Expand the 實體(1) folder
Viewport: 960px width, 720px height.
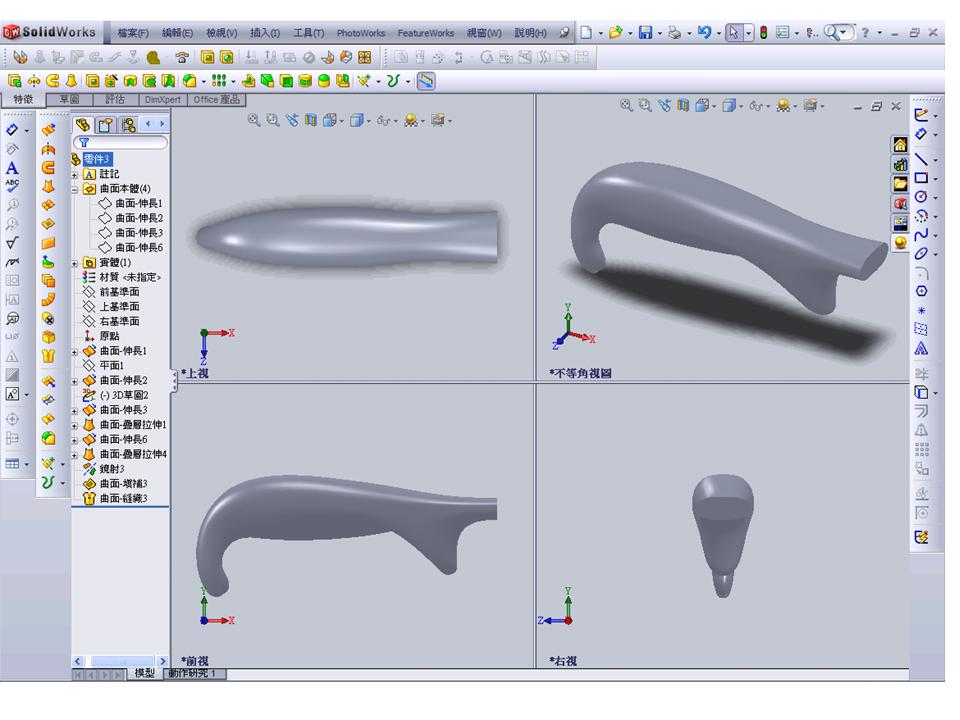[x=75, y=263]
